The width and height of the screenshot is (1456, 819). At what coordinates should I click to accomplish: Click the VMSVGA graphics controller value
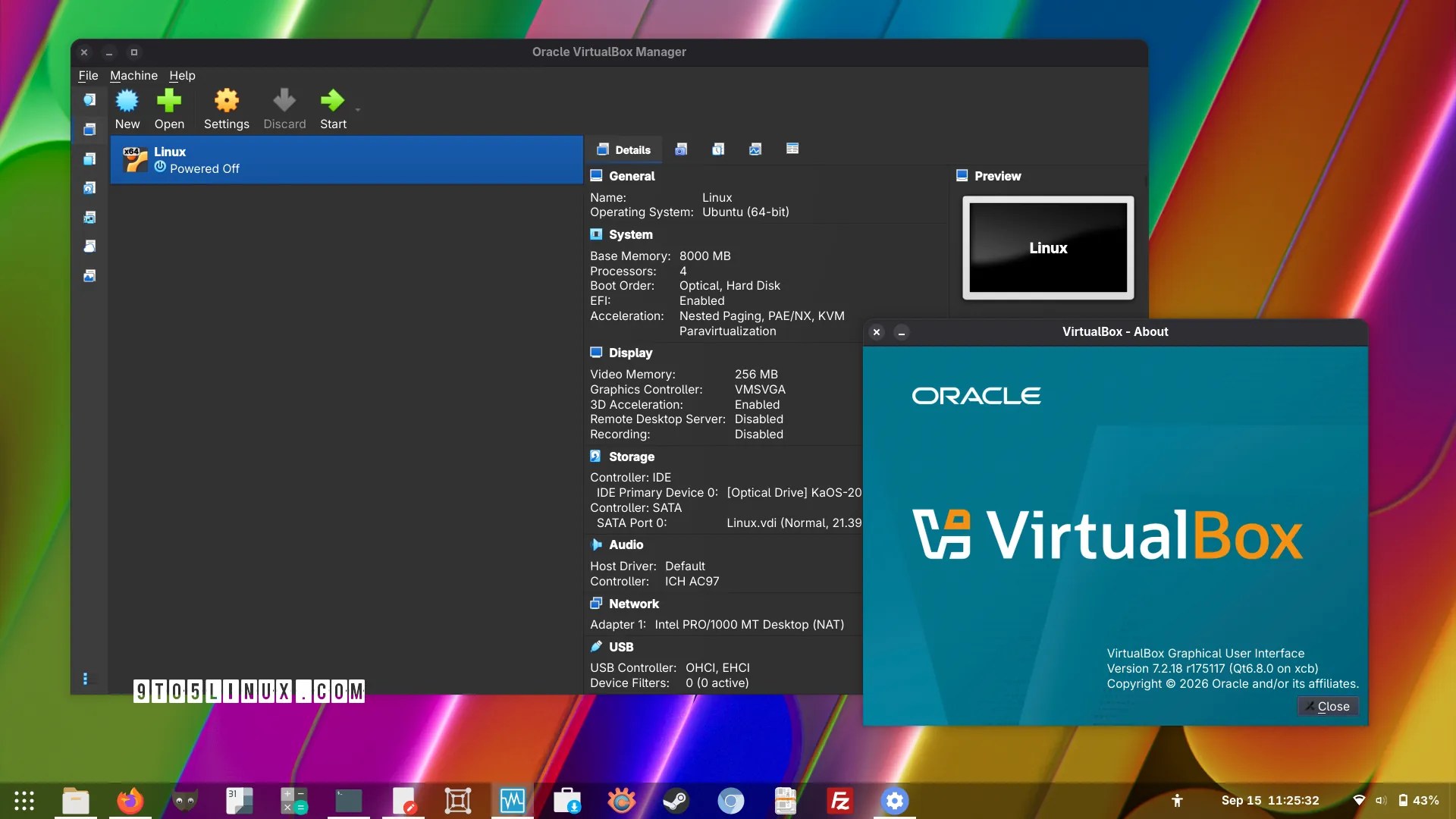coord(760,390)
